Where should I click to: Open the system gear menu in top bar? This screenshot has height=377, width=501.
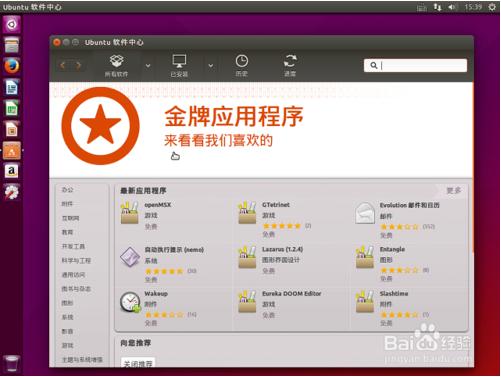[492, 7]
